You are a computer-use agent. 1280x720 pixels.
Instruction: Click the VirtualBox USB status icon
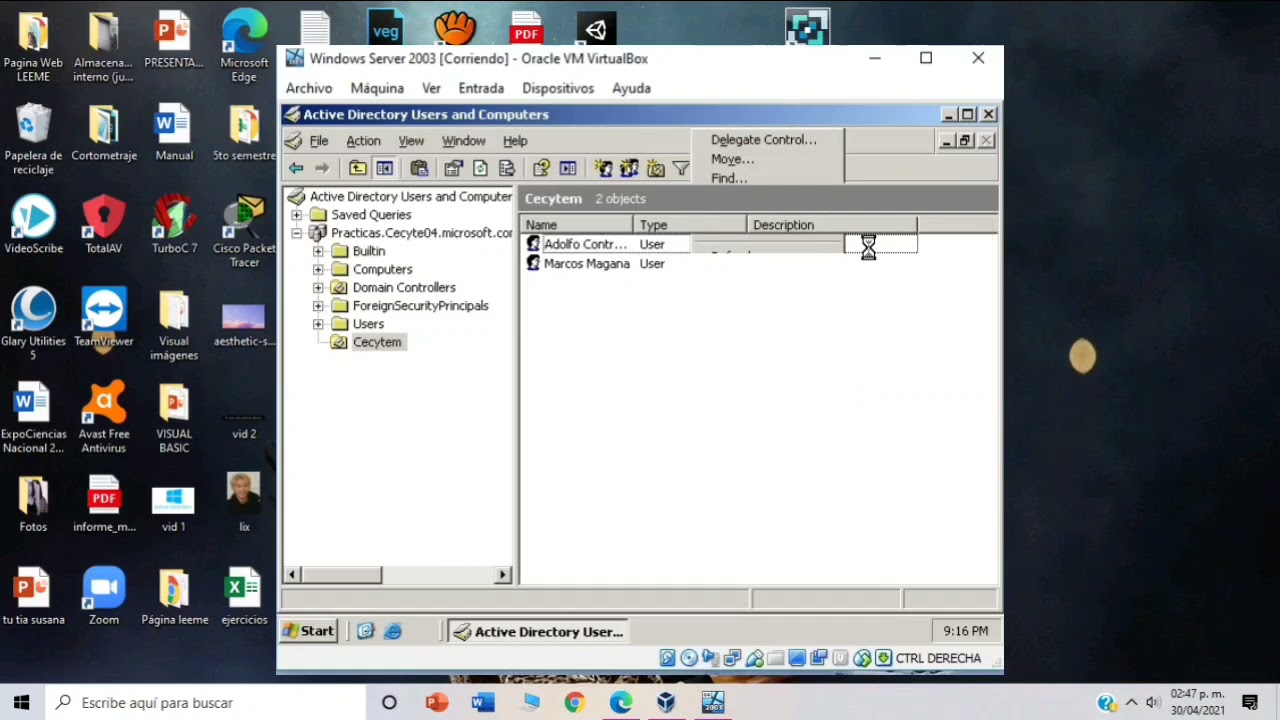point(754,658)
